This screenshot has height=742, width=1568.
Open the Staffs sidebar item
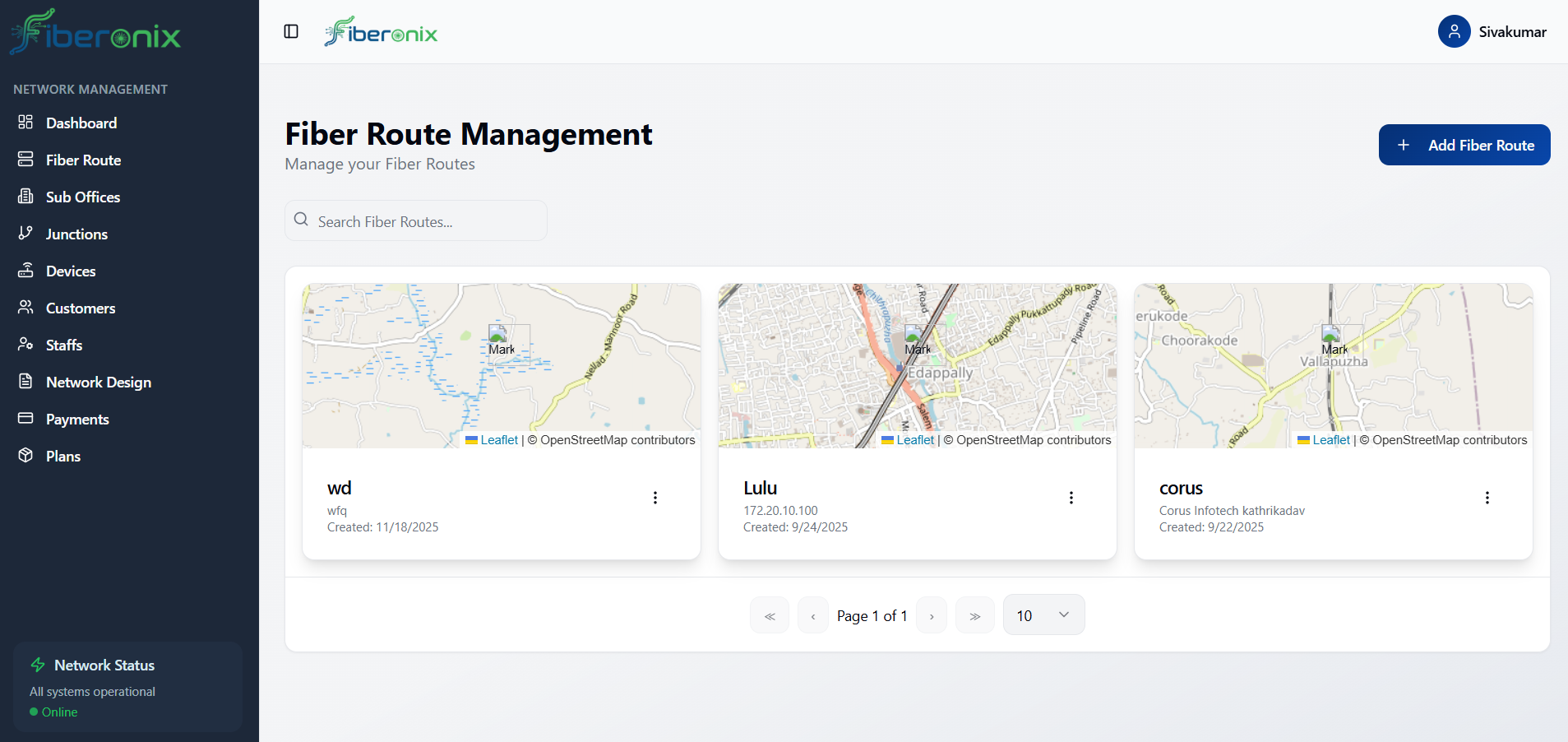[64, 345]
